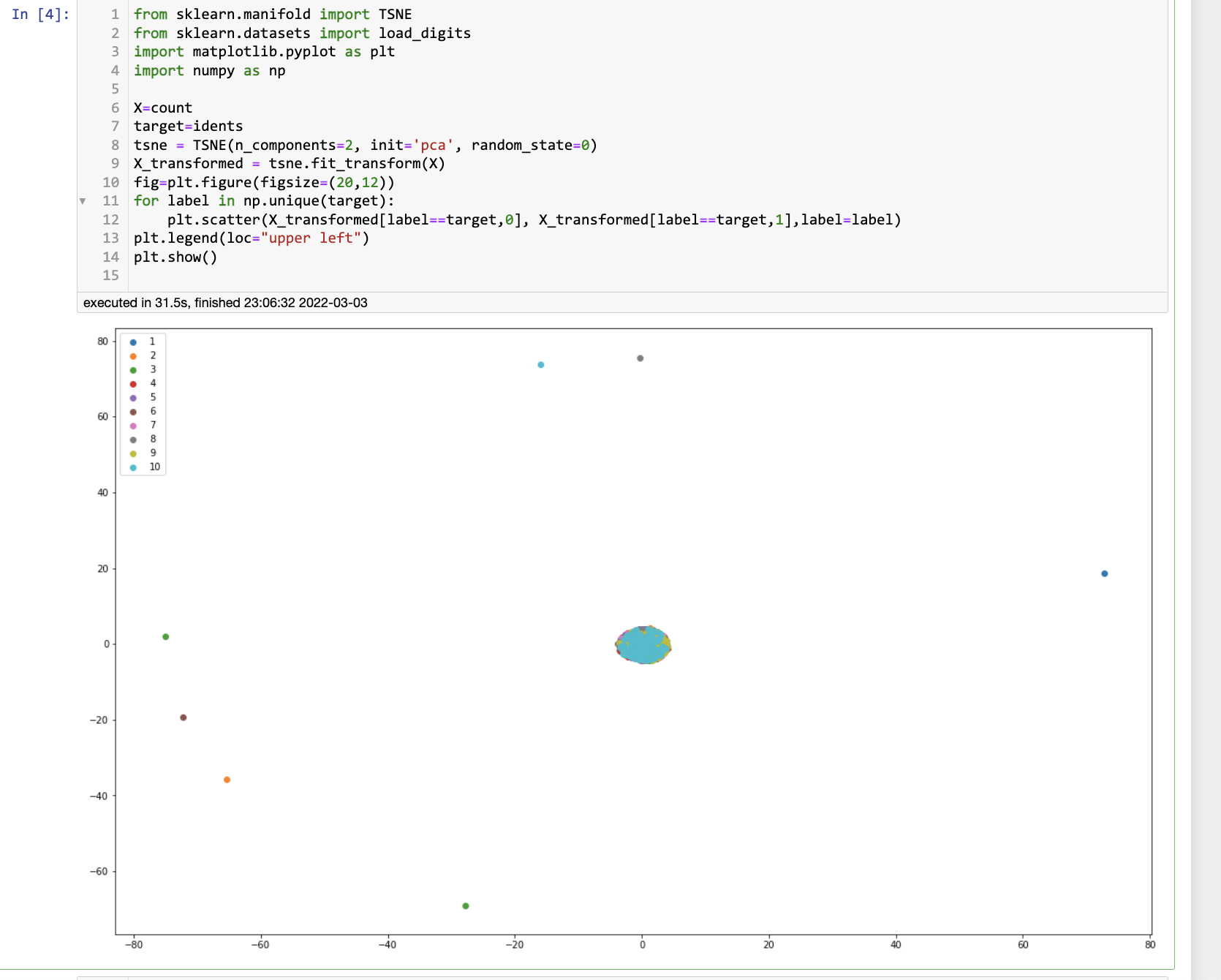This screenshot has width=1221, height=980.
Task: Select legend entry 10 cyan marker
Action: pos(133,467)
